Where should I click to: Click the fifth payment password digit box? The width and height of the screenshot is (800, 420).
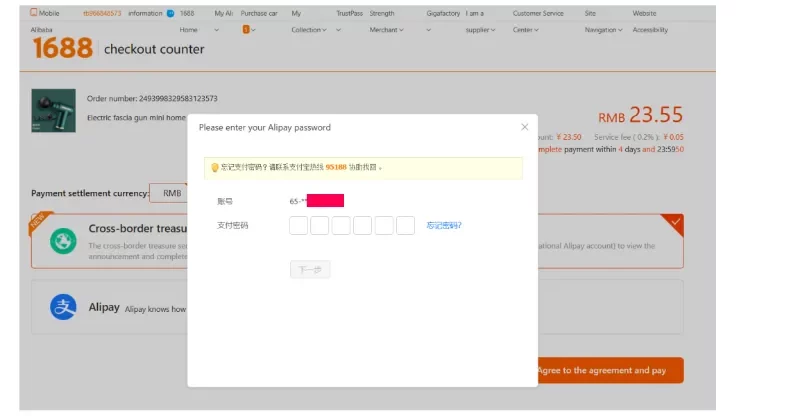[384, 226]
